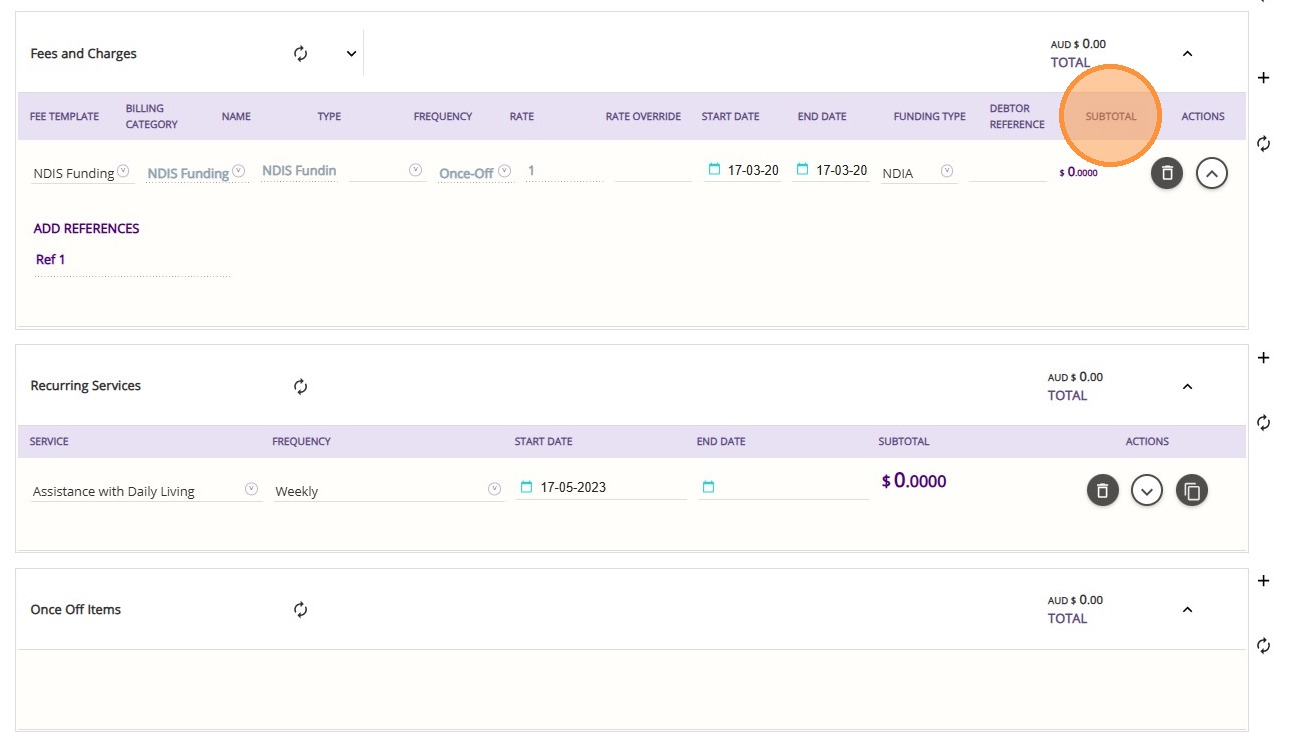The height and width of the screenshot is (732, 1311).
Task: Click the 17-05-2023 start date value
Action: point(573,488)
